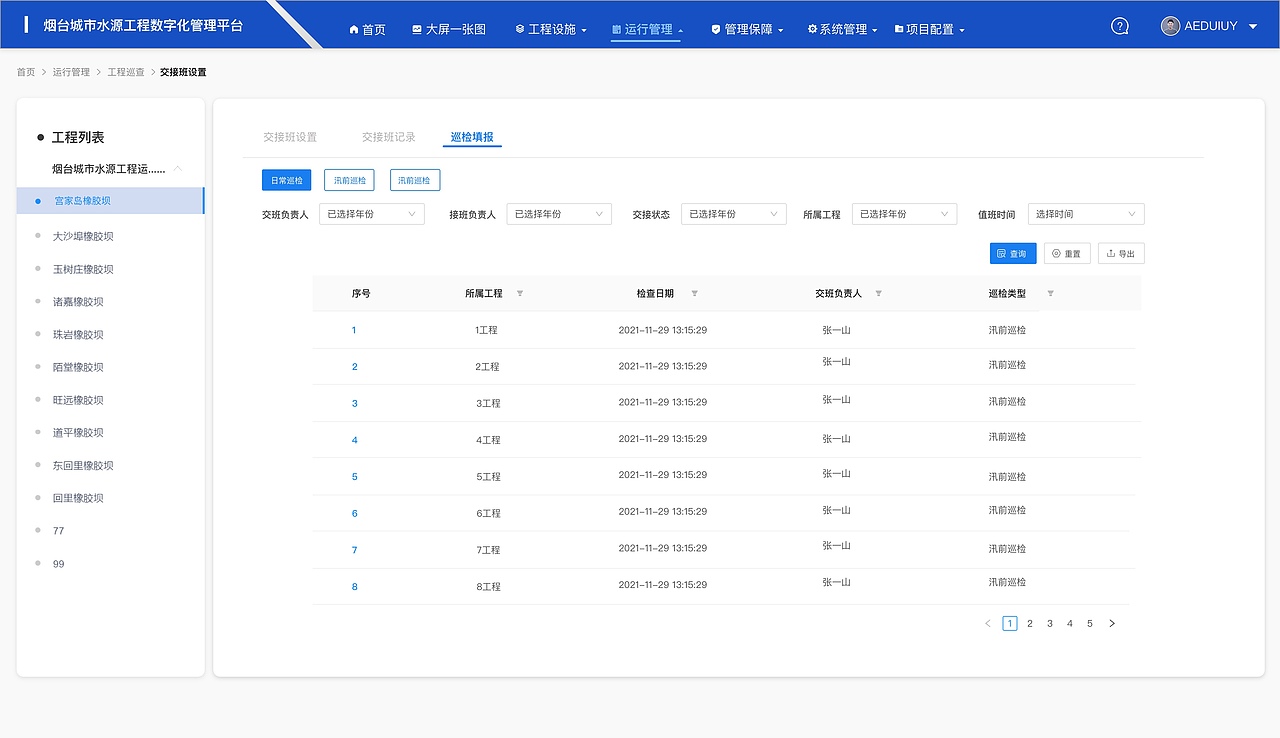Click the 首页 breadcrumb link
Viewport: 1280px width, 738px height.
(26, 72)
